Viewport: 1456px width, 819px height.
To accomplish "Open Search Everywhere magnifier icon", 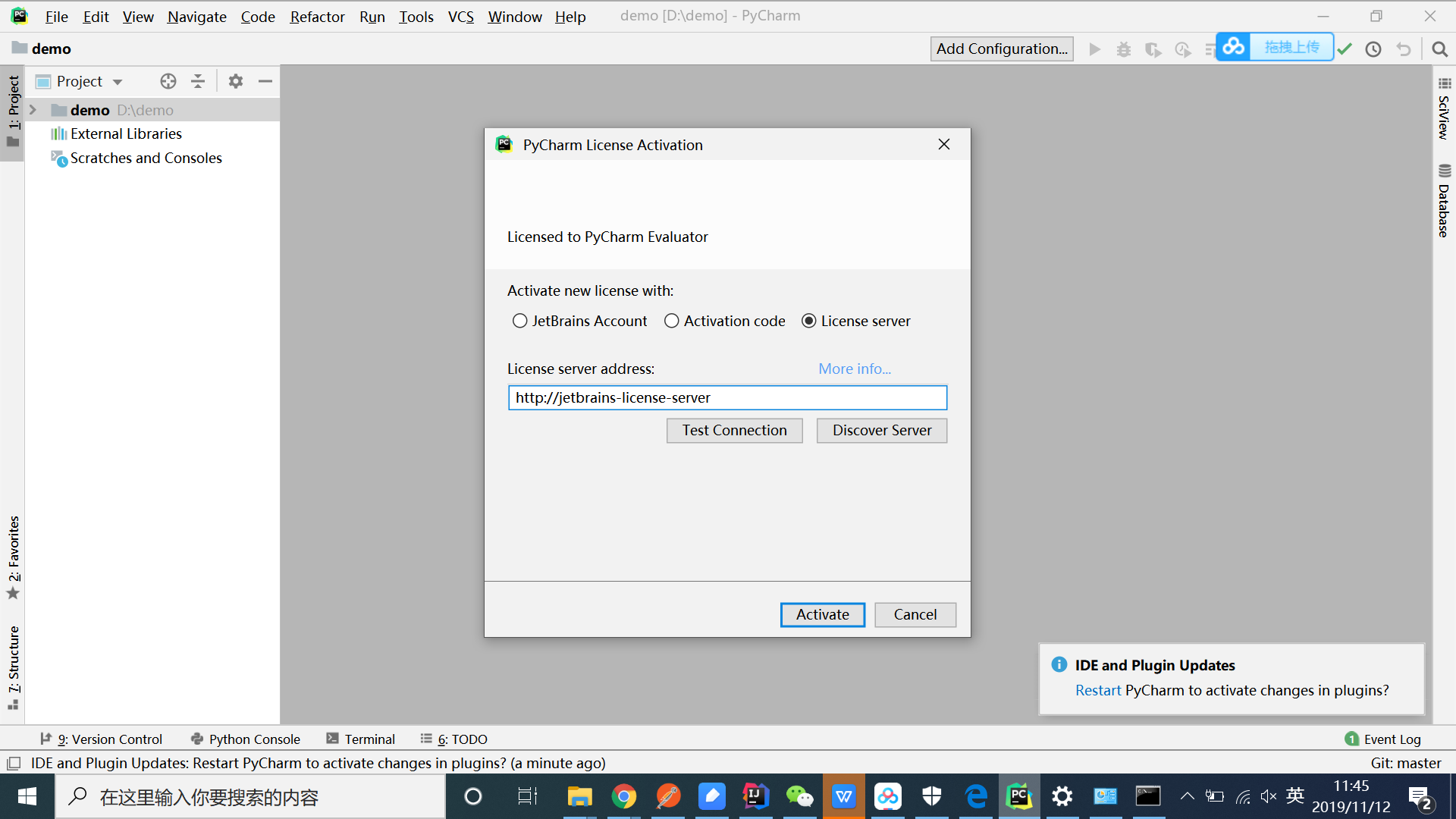I will (1439, 49).
